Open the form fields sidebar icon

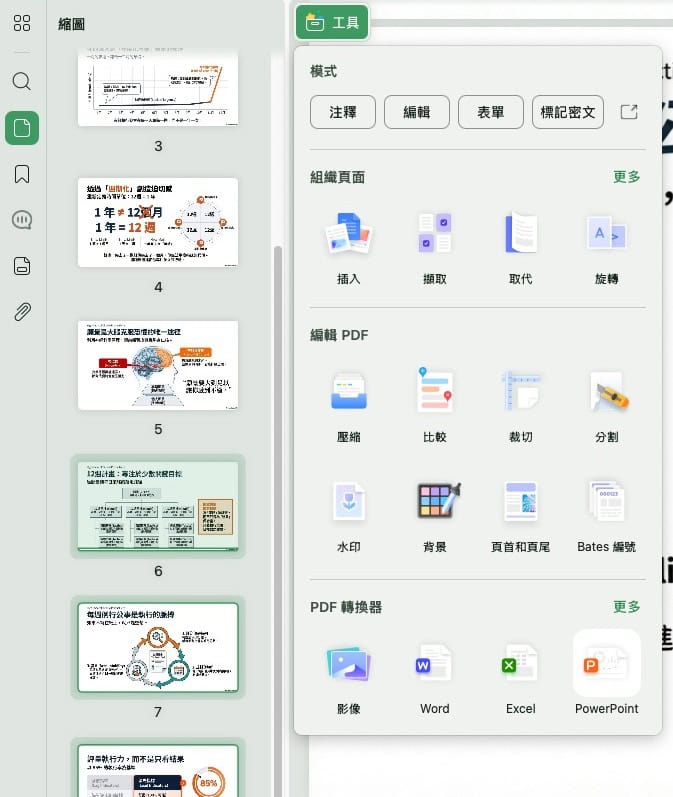click(22, 266)
